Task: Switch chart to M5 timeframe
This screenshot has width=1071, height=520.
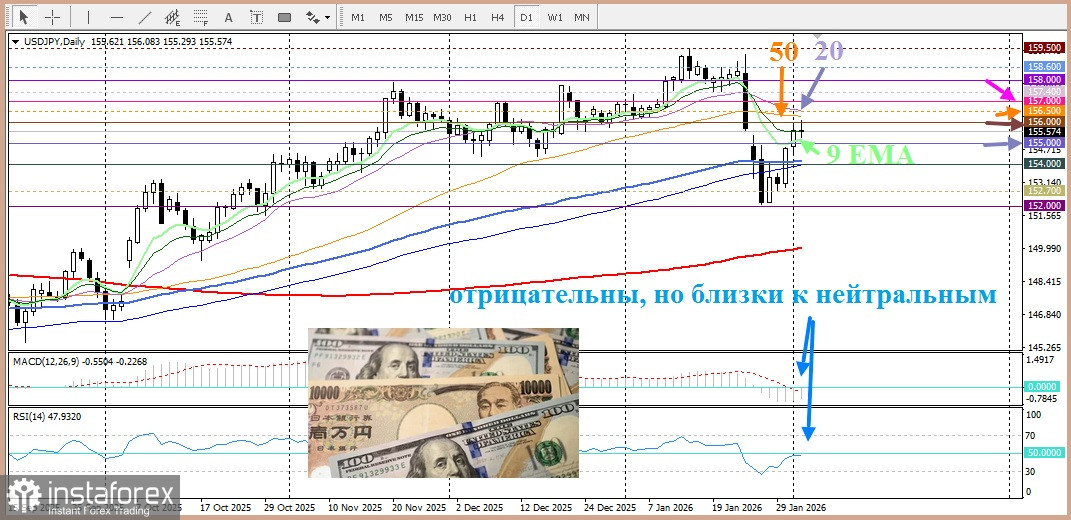Action: coord(386,17)
